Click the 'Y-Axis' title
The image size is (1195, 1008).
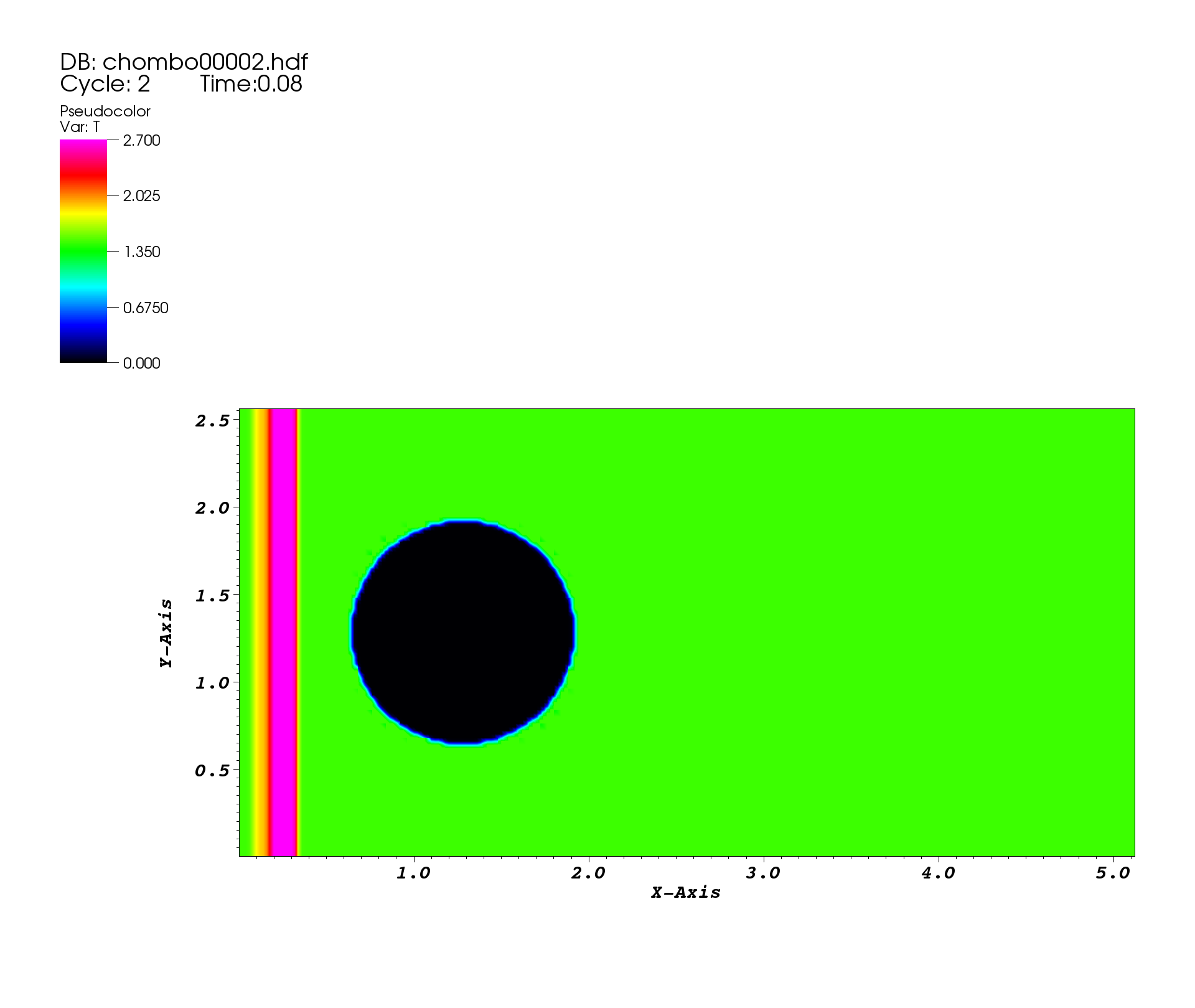tap(166, 633)
